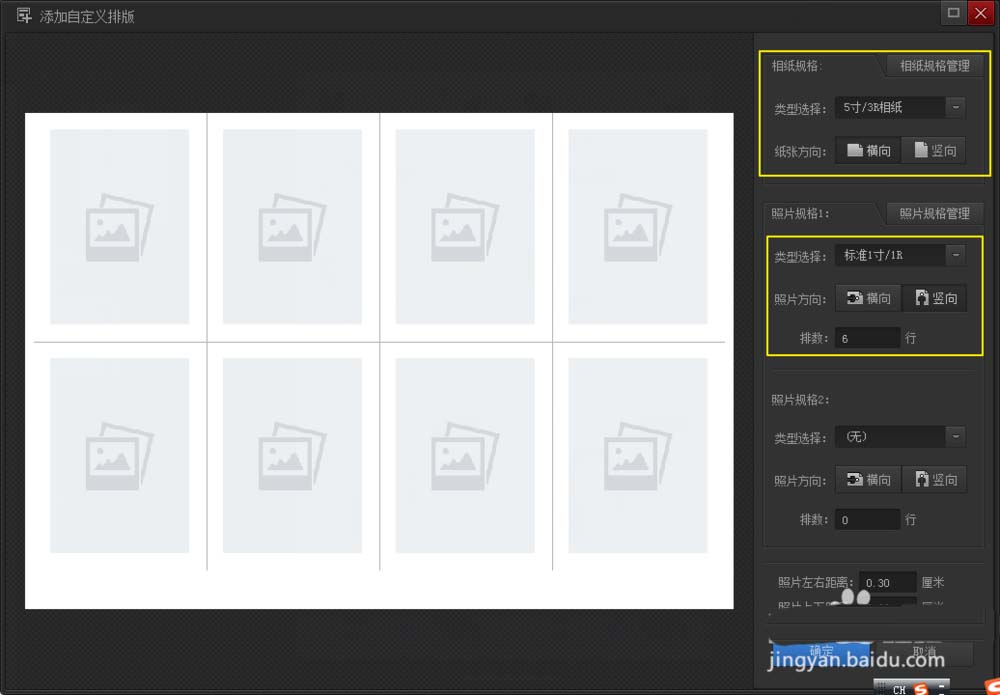Select the third photo placeholder in bottom row
This screenshot has width=1000, height=695.
[465, 455]
